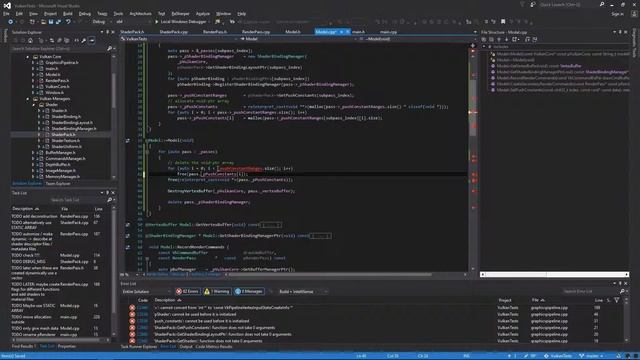640x360 pixels.
Task: Click the Sign in link
Action: (617, 13)
